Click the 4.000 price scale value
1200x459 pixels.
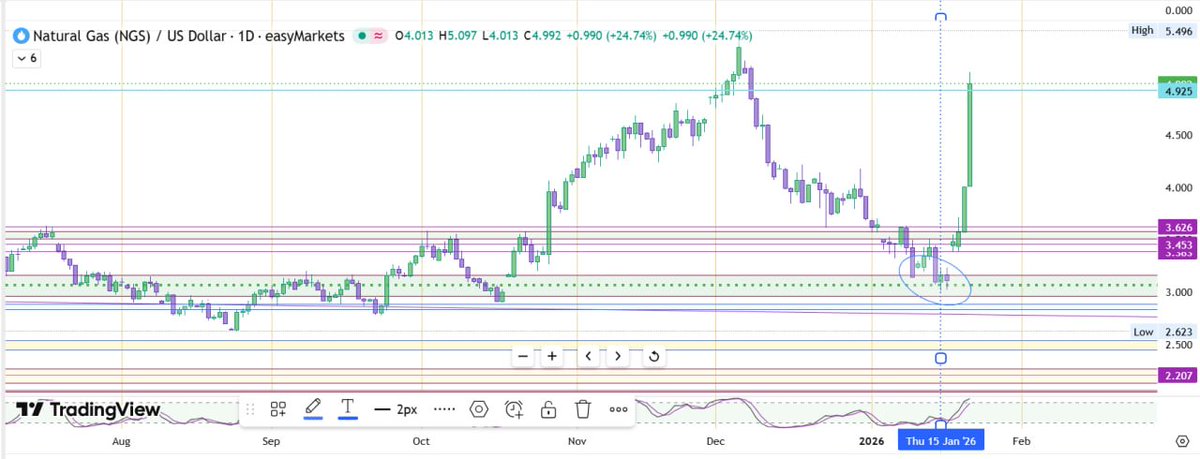[x=1178, y=188]
